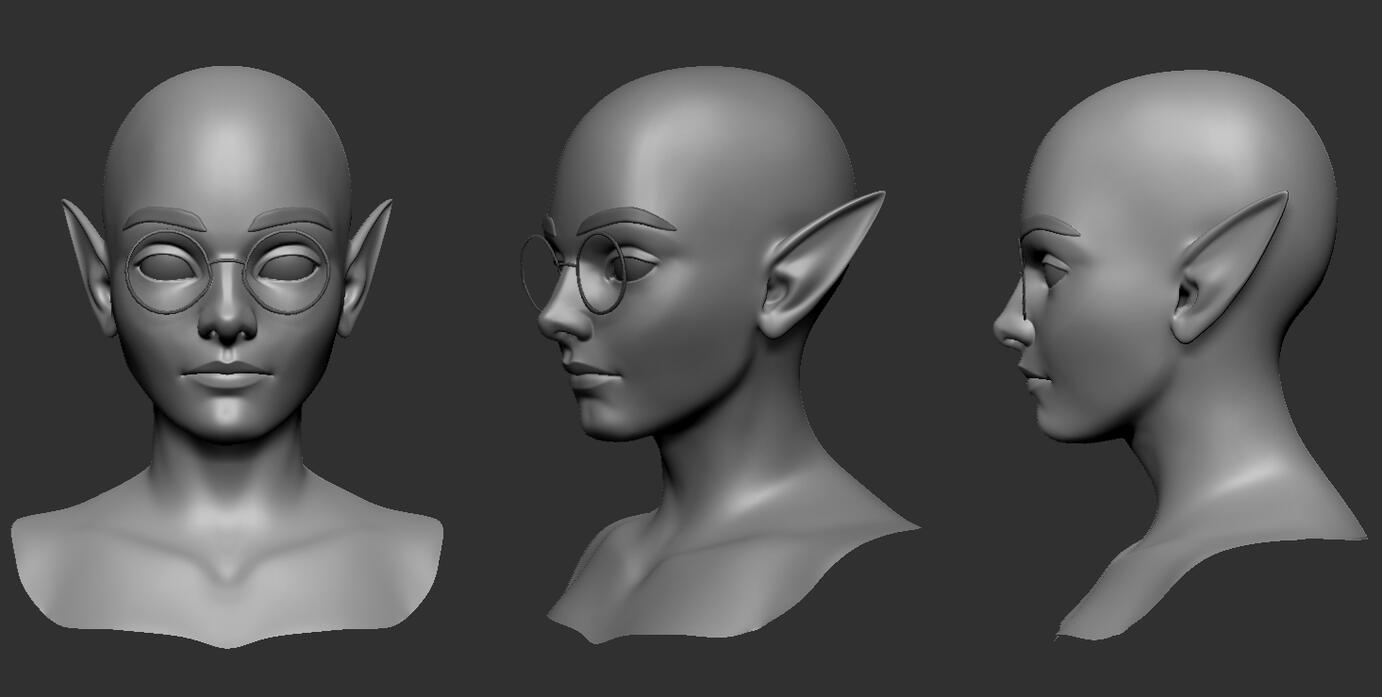Image resolution: width=1382 pixels, height=697 pixels.
Task: Select the cheek of the three-quarter head
Action: coord(660,340)
